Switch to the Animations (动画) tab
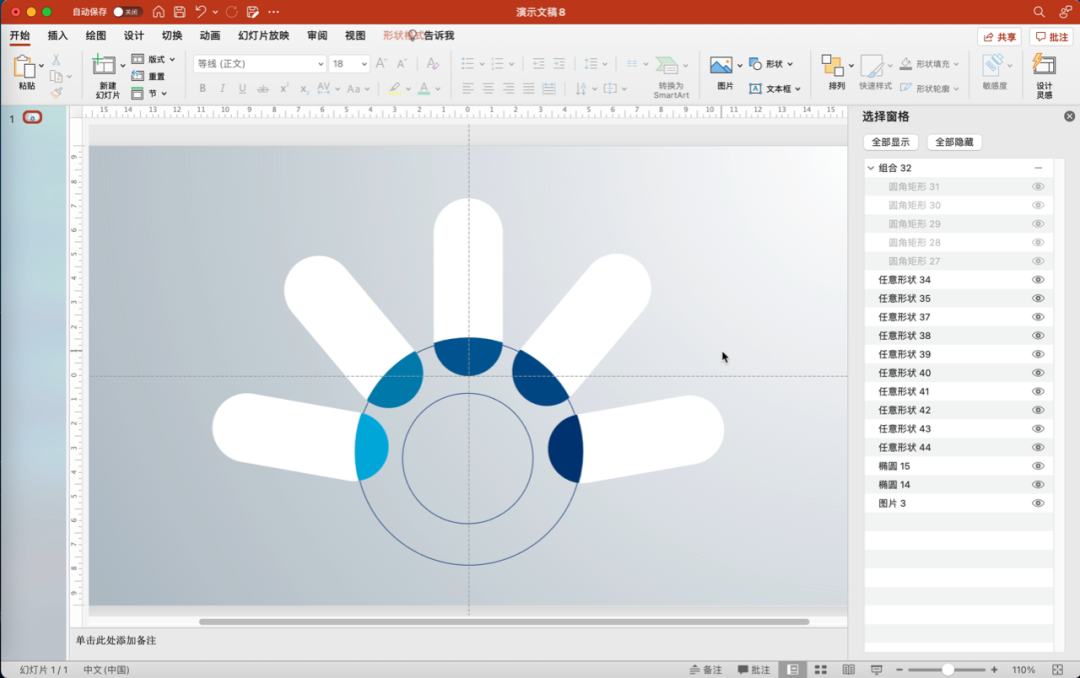This screenshot has width=1080, height=678. coord(210,36)
